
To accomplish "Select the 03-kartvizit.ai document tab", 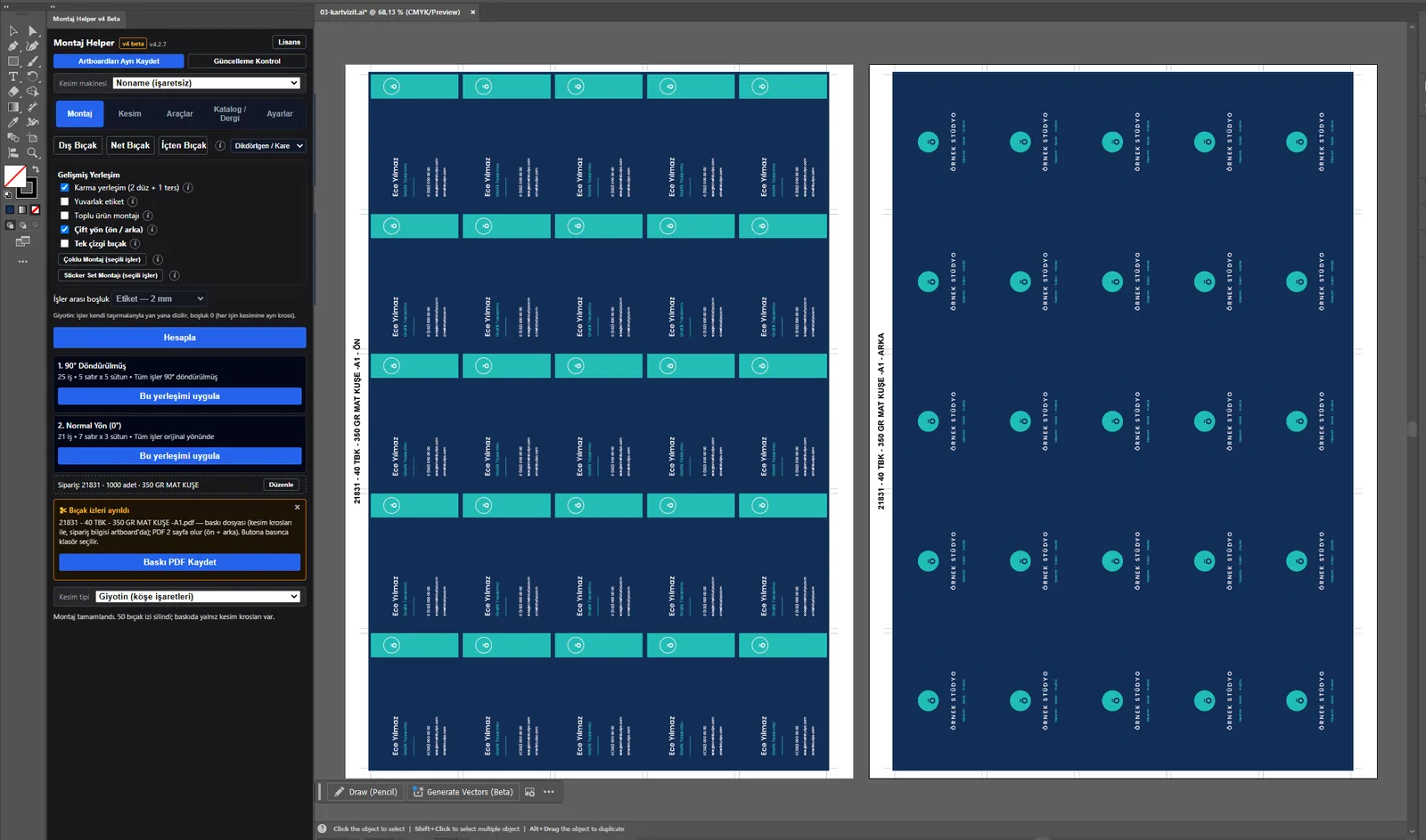I will 390,12.
